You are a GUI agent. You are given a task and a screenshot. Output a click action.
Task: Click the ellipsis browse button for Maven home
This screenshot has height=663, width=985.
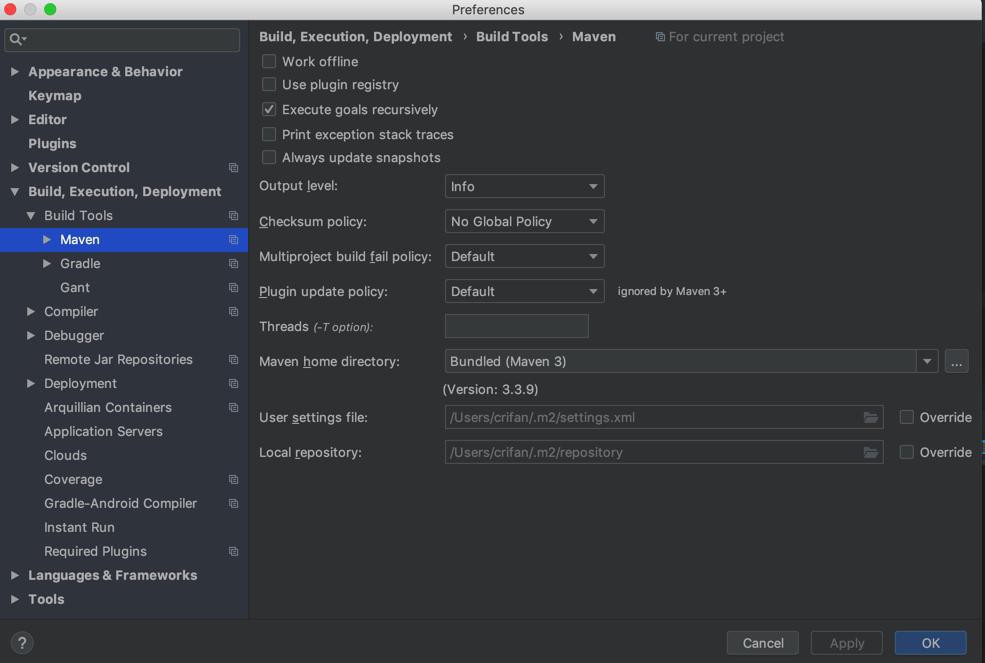(956, 361)
